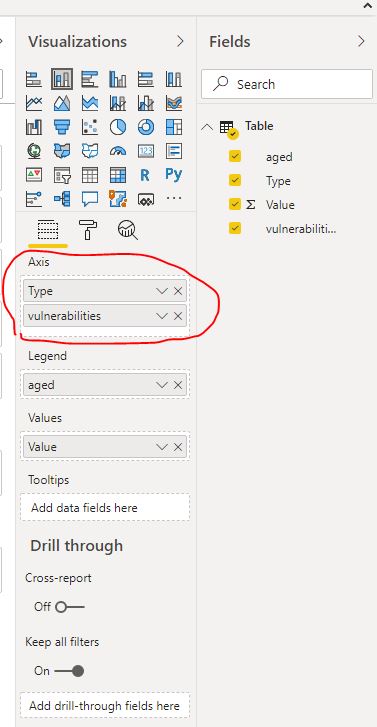The height and width of the screenshot is (727, 377).
Task: Uncheck the Type field checkbox
Action: tap(235, 181)
